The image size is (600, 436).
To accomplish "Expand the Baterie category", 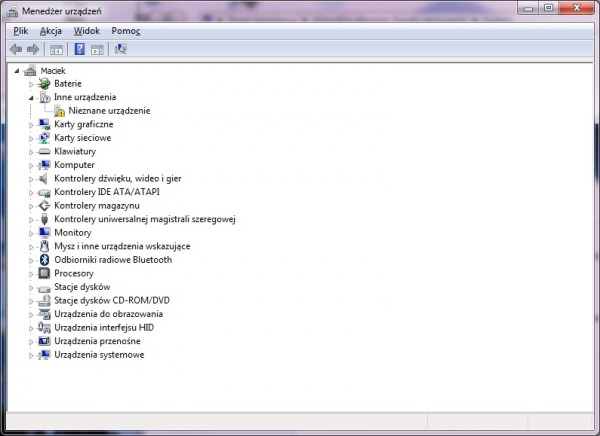I will coord(31,84).
